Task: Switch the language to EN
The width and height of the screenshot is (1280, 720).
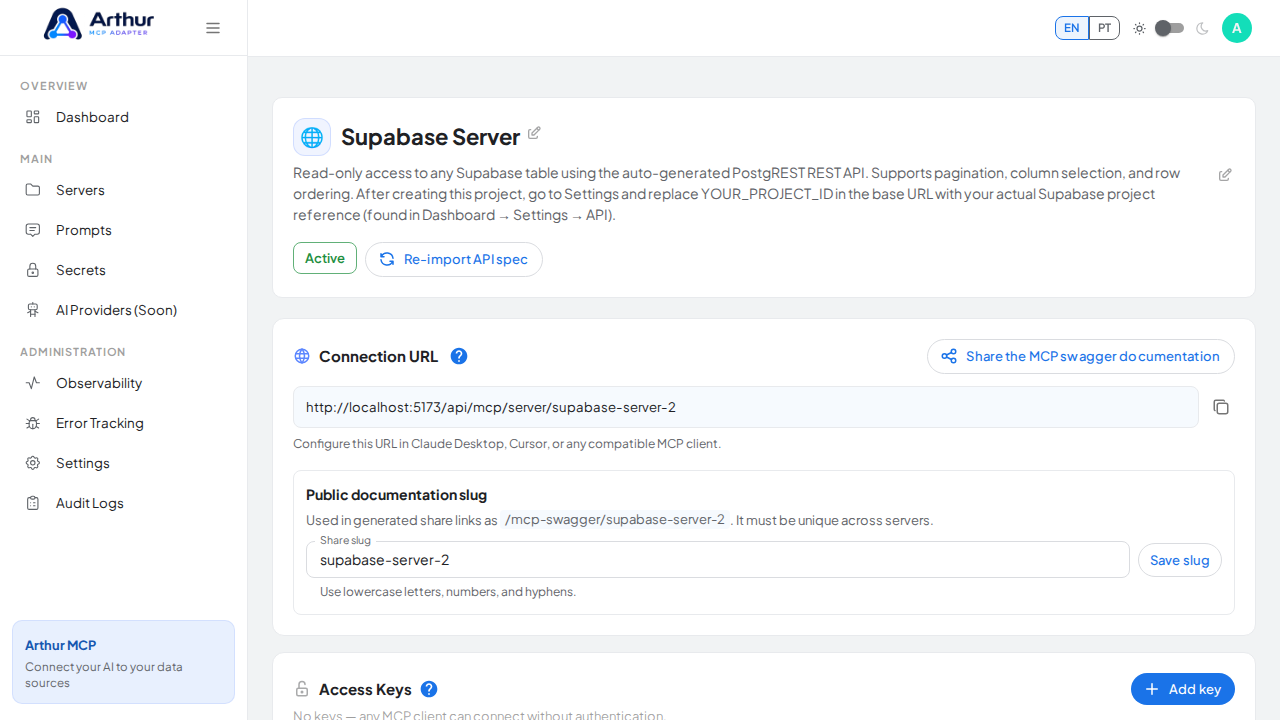Action: click(x=1071, y=28)
